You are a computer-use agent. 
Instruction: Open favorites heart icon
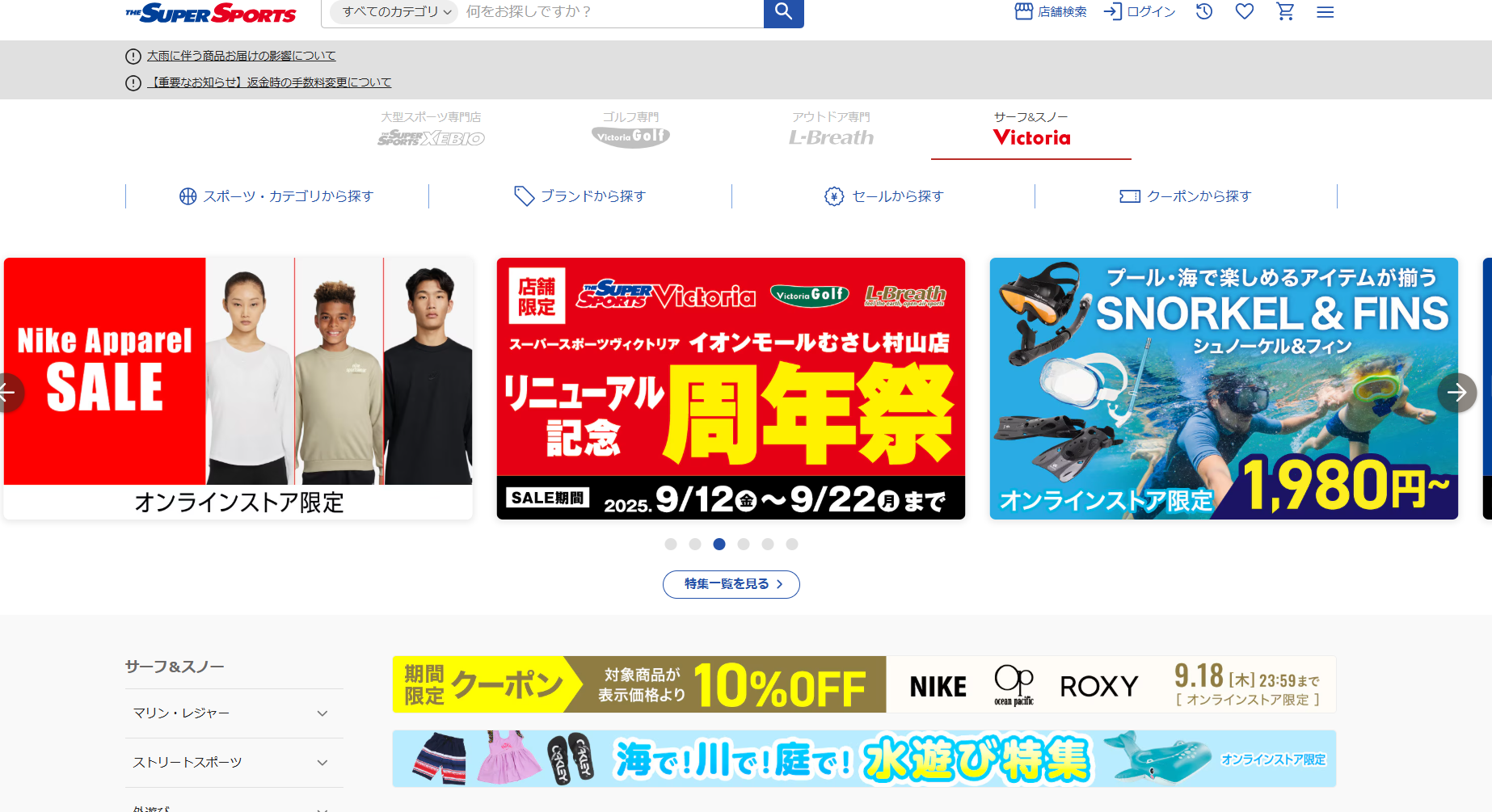point(1245,12)
